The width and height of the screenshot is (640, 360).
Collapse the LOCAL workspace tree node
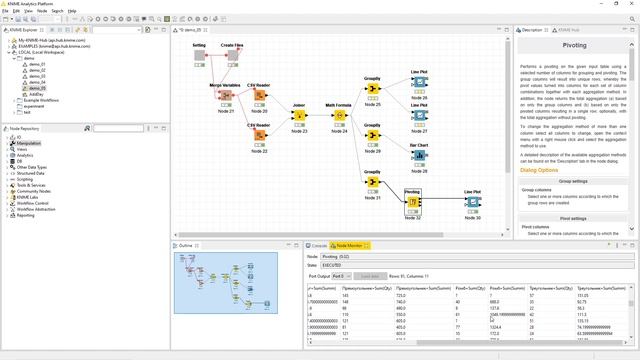coord(9,53)
